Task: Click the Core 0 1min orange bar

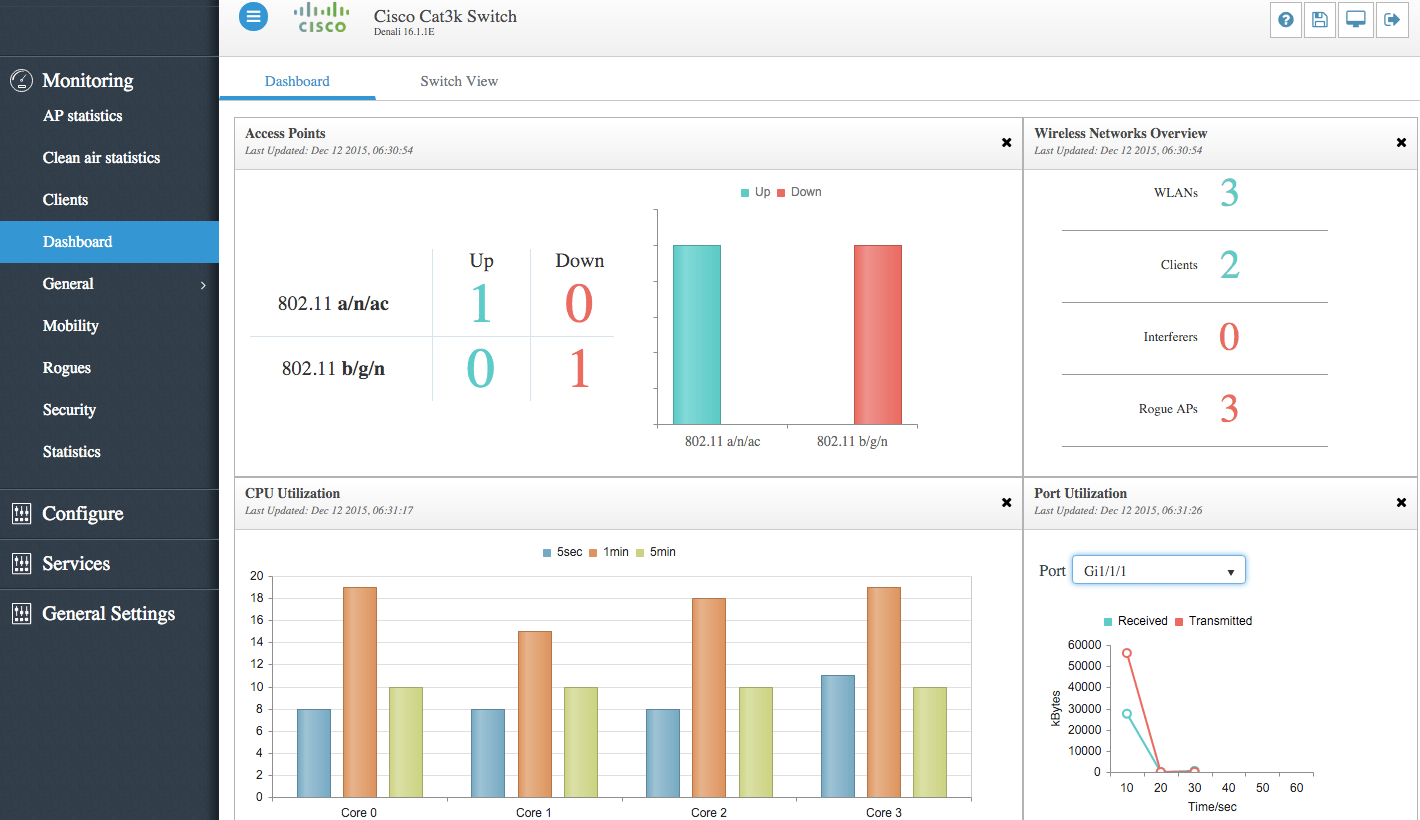Action: click(x=360, y=692)
